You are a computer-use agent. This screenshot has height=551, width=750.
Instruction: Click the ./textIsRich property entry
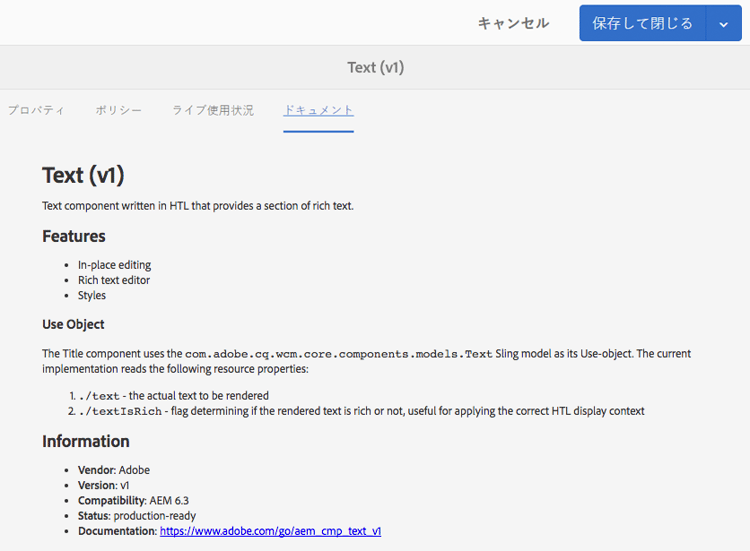pyautogui.click(x=121, y=411)
